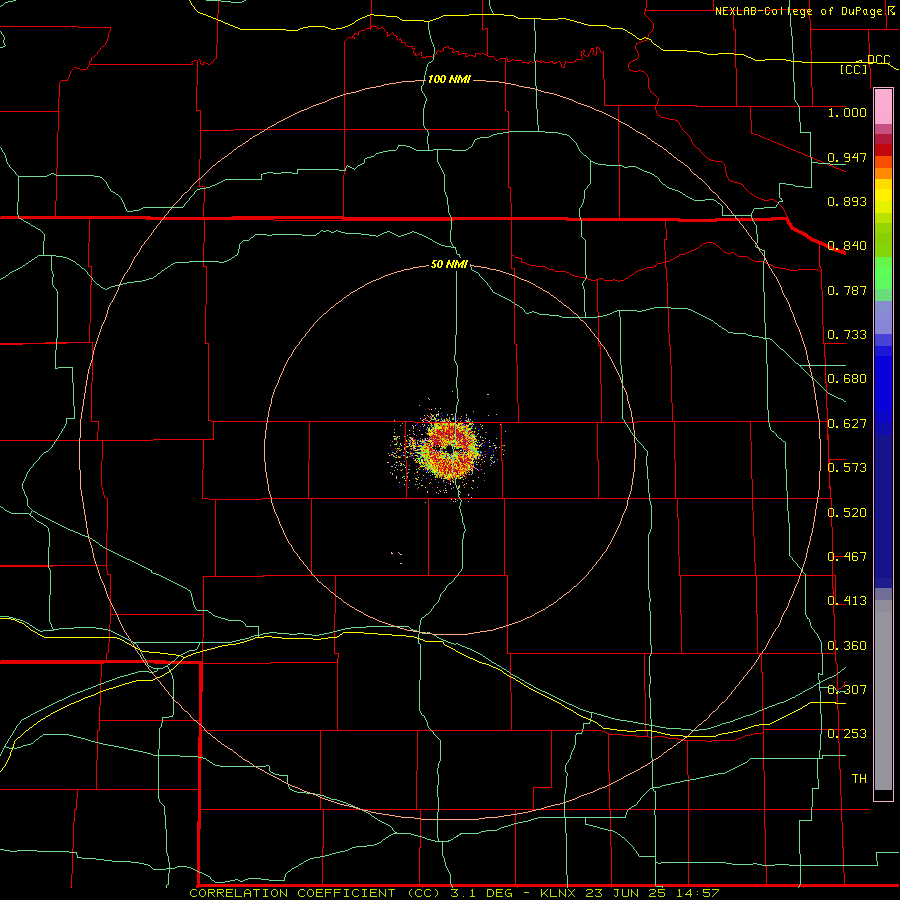Pick the red segment of the colorbar
Image resolution: width=900 pixels, height=900 pixels.
point(883,150)
